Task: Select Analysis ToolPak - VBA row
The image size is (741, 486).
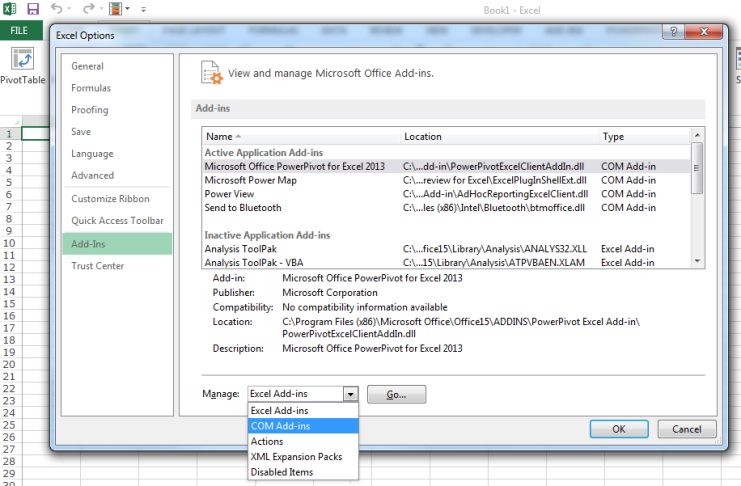Action: pos(446,262)
